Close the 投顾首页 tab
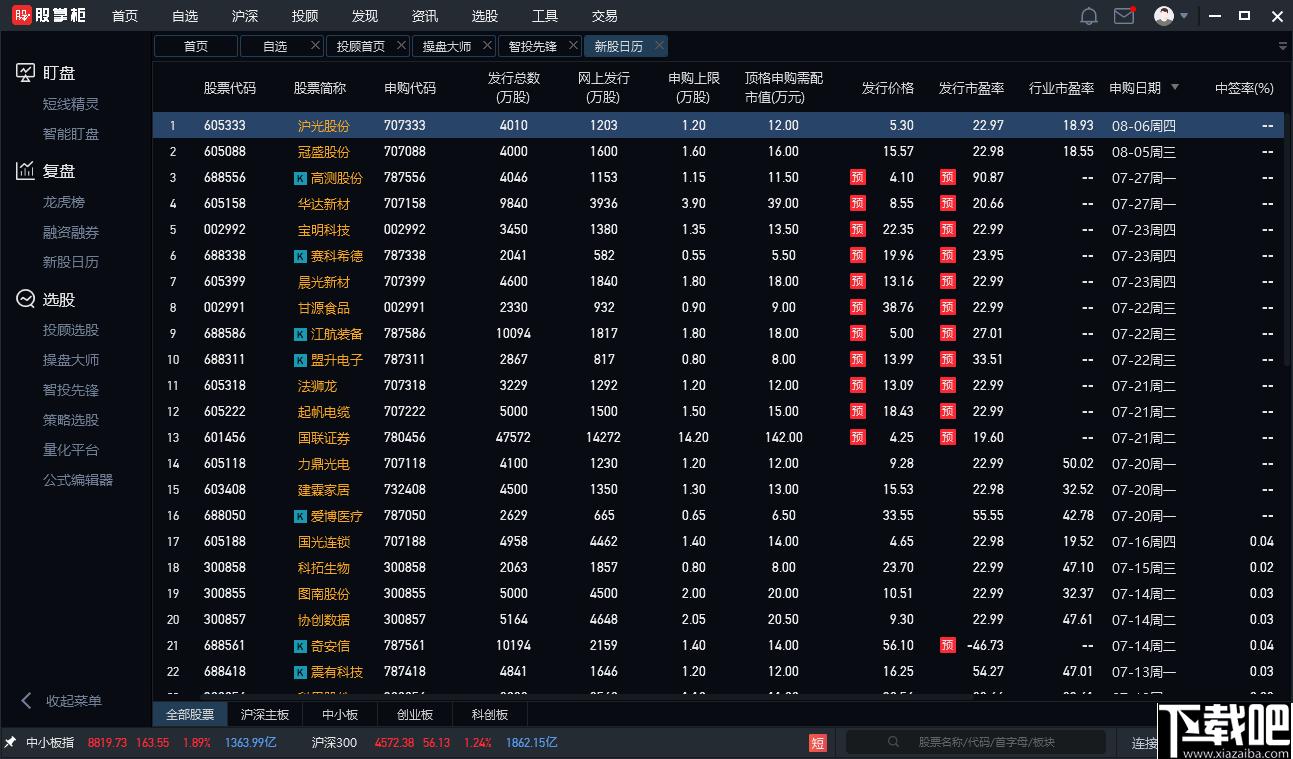Viewport: 1293px width, 759px height. point(402,45)
